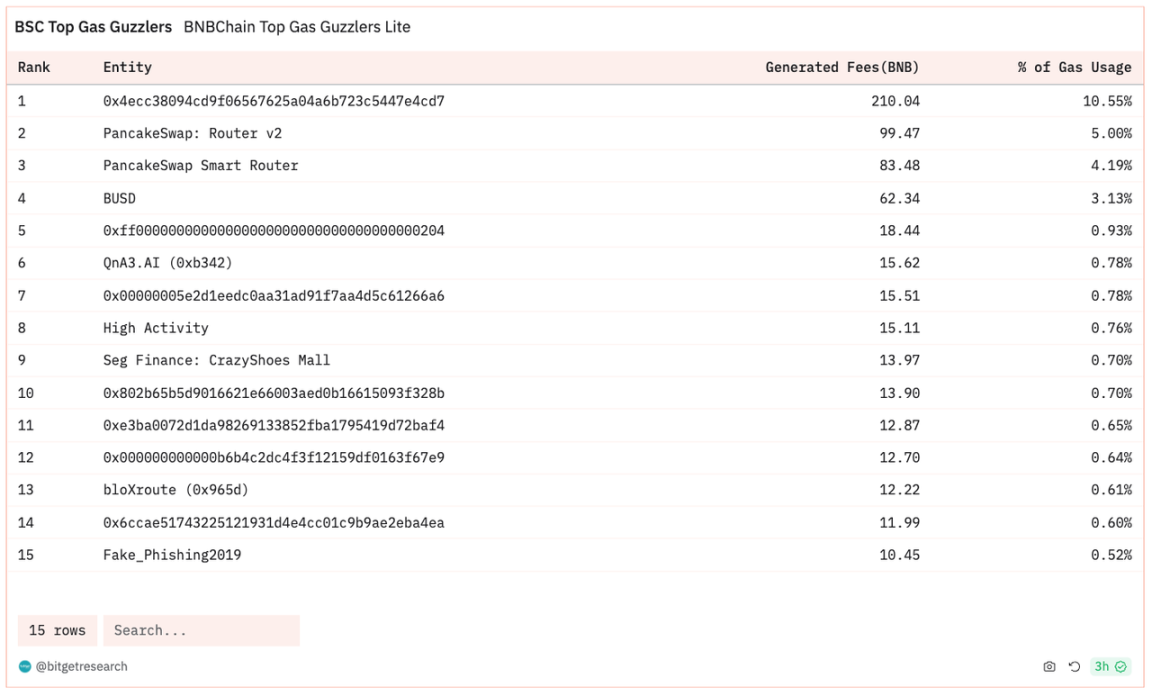The height and width of the screenshot is (696, 1152).
Task: Click the camera screenshot icon
Action: pos(1049,667)
